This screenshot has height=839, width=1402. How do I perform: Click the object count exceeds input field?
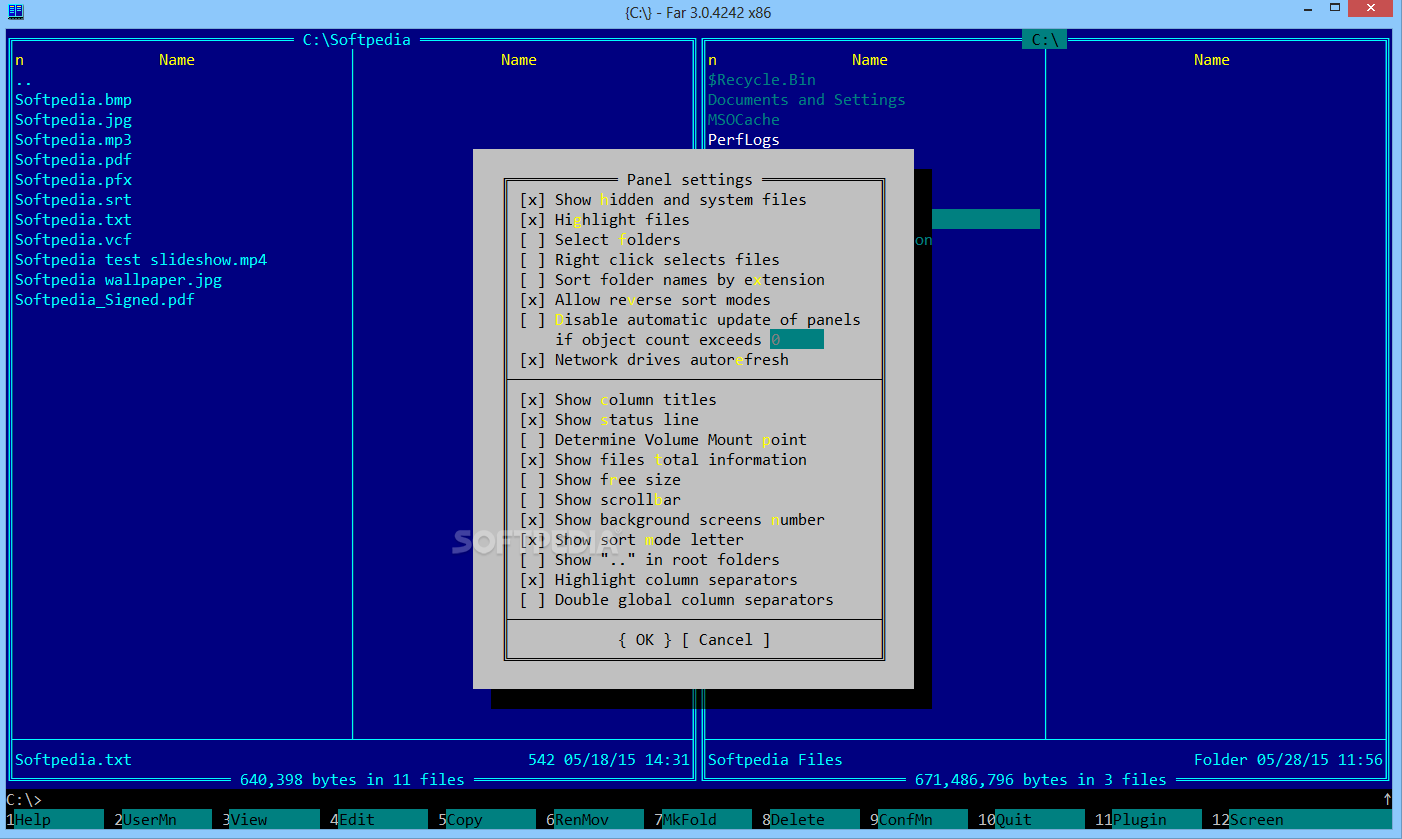[797, 340]
